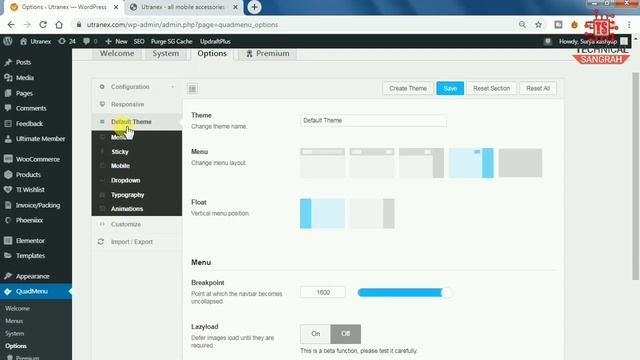Open Typography theme subsection
The image size is (640, 360).
click(x=127, y=195)
